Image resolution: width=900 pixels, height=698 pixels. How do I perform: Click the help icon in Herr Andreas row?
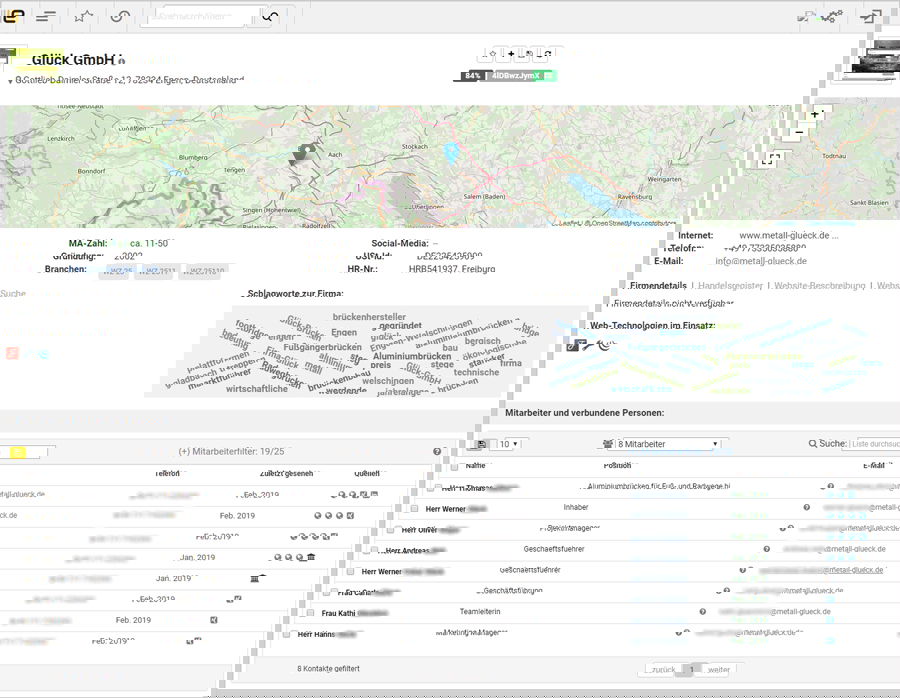pyautogui.click(x=766, y=549)
